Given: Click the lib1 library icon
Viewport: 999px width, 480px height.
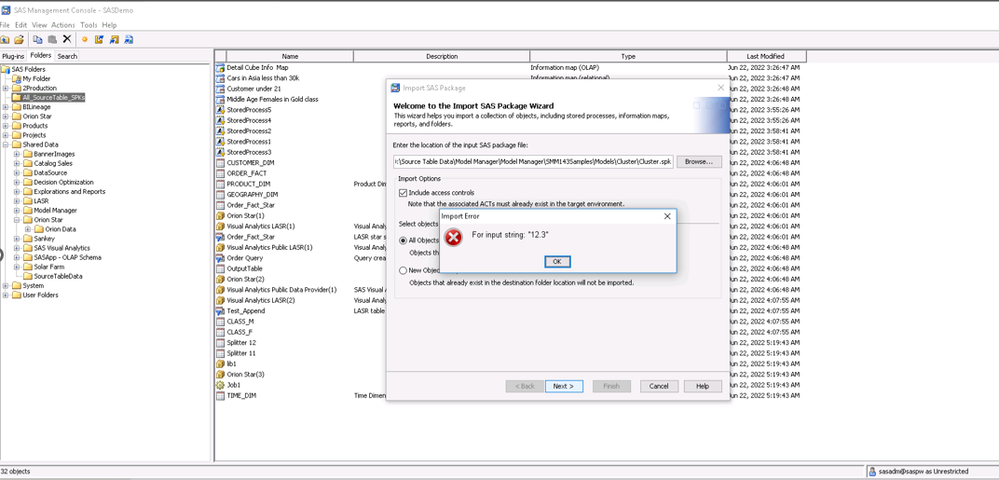Looking at the screenshot, I should click(x=220, y=363).
